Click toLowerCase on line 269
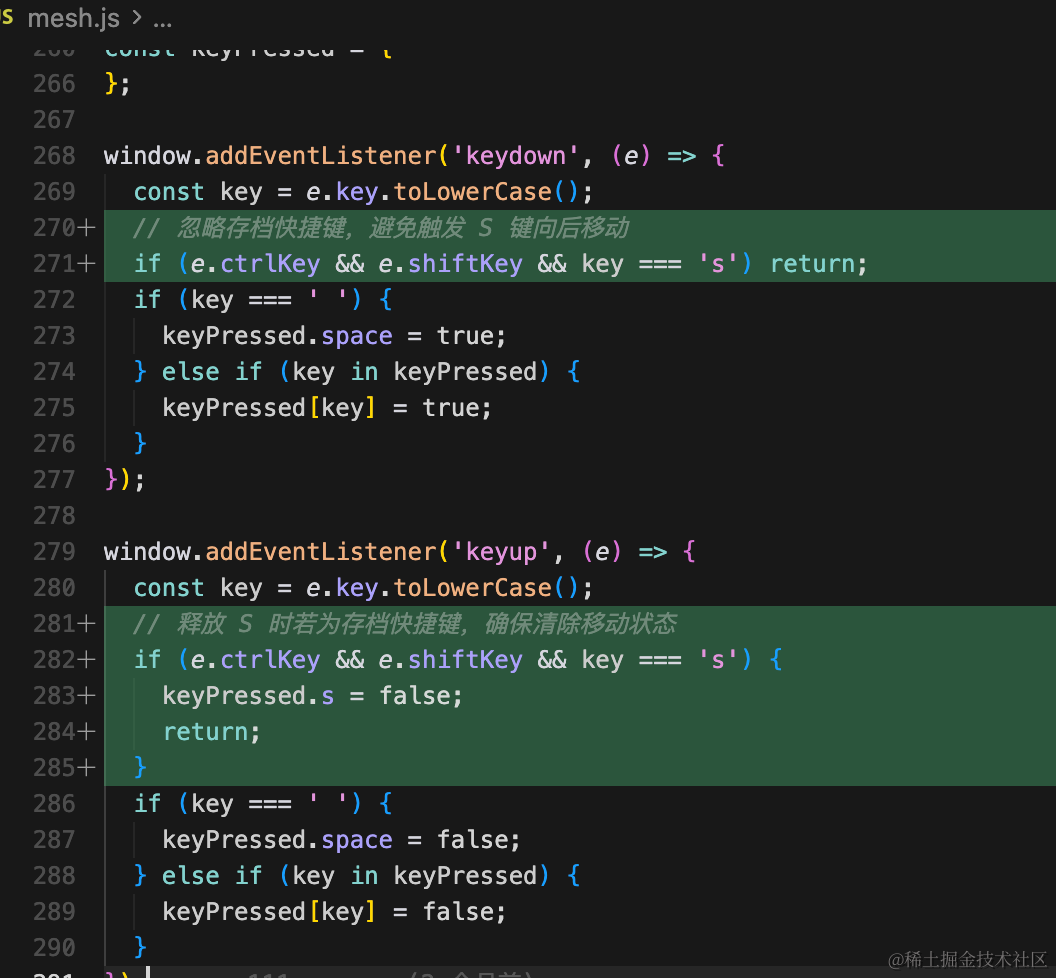The image size is (1056, 978). pos(472,192)
